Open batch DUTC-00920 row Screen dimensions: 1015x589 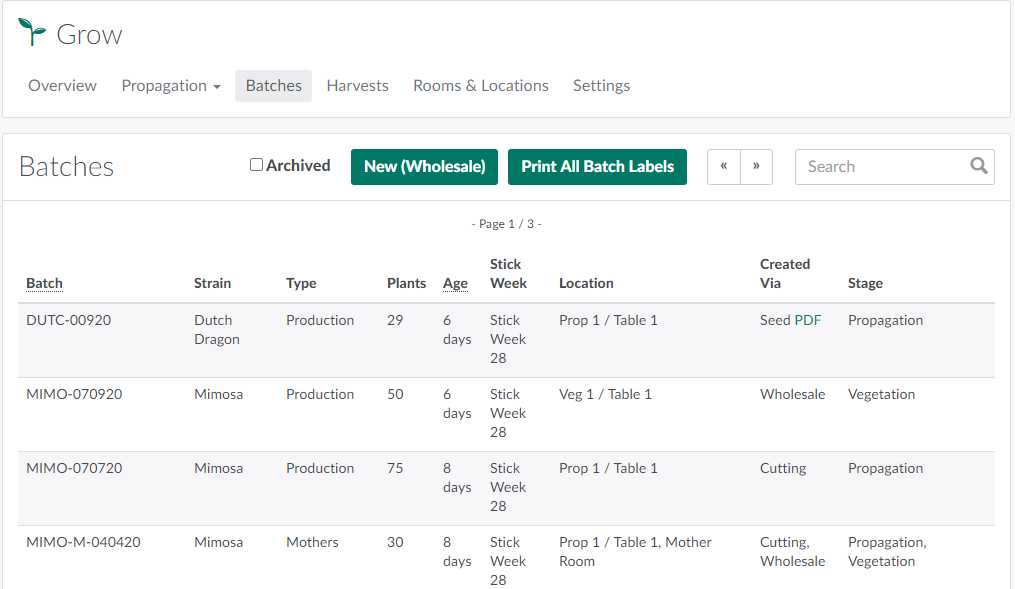click(68, 320)
